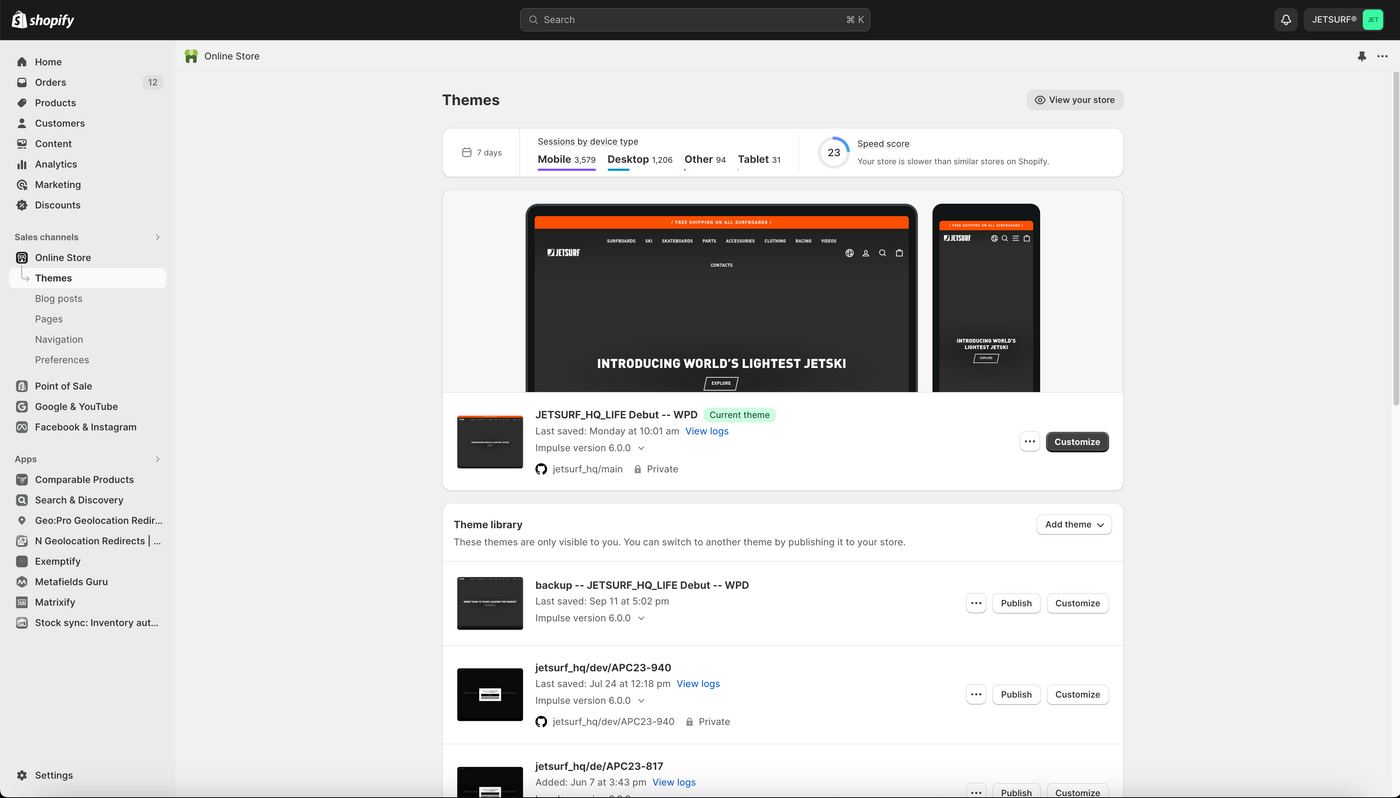Click the Comparable Products app icon
The image size is (1400, 798).
click(22, 480)
